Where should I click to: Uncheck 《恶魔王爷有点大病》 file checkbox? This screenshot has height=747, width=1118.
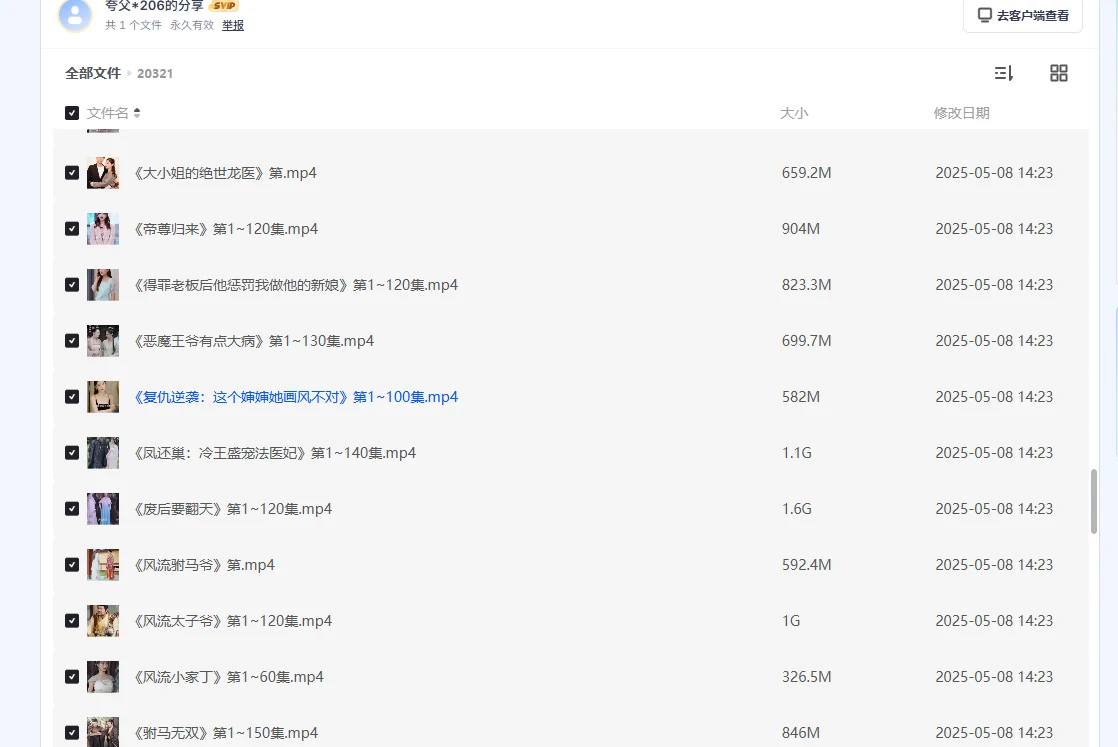click(72, 341)
